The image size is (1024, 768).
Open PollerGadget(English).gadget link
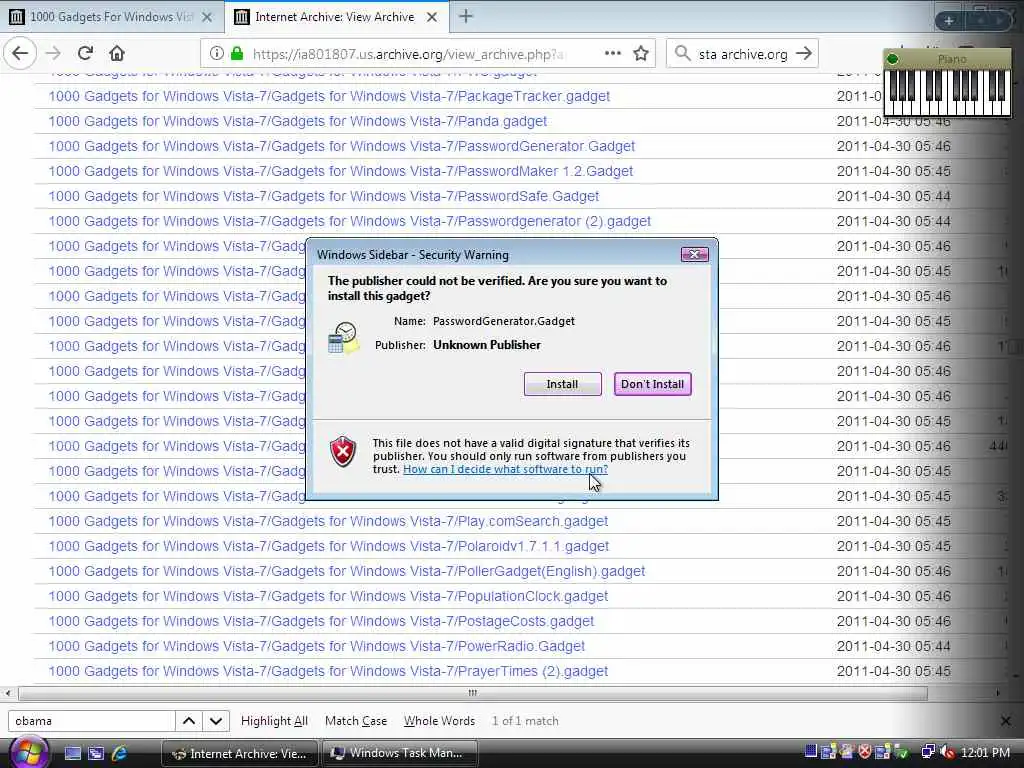pos(347,571)
